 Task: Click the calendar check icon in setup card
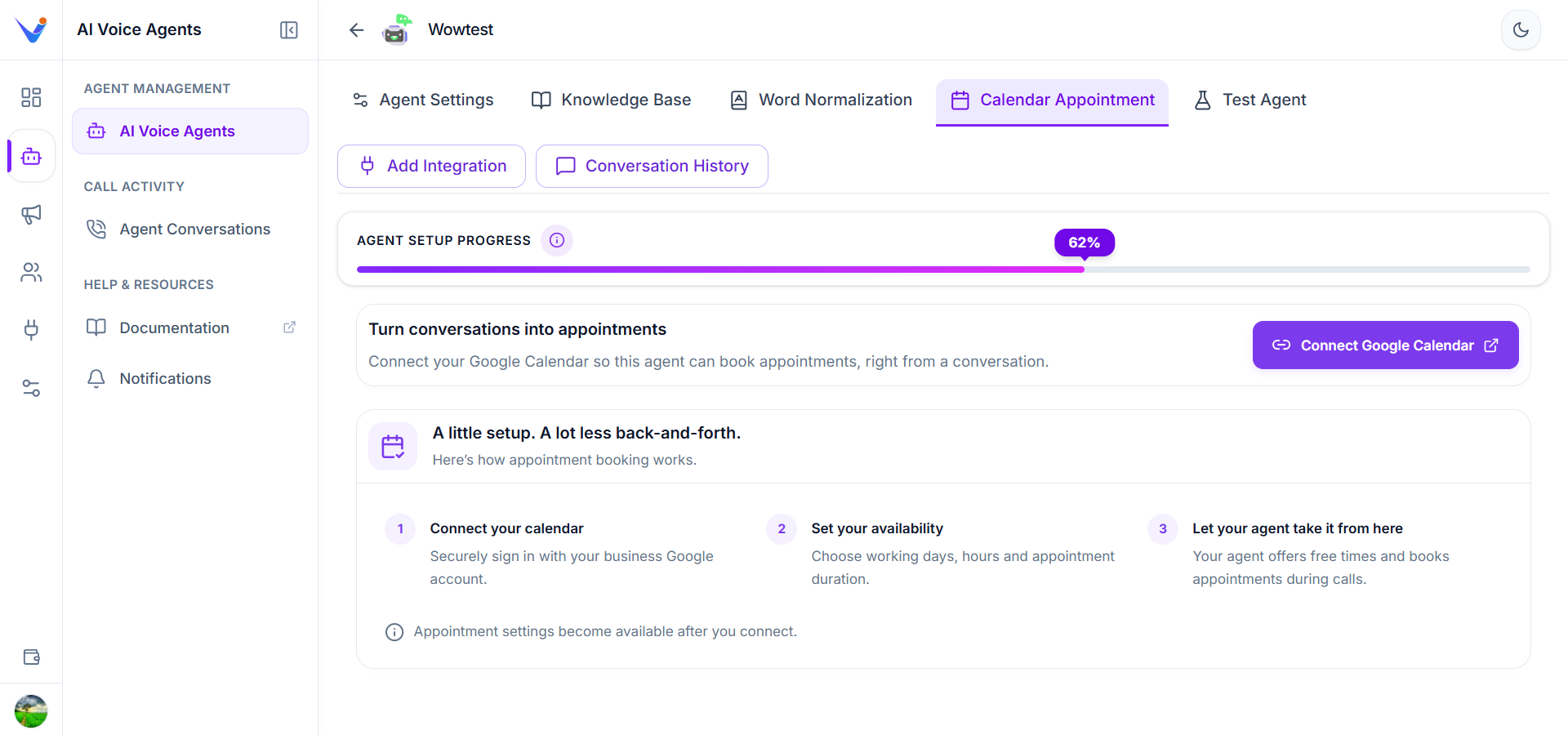[x=393, y=446]
